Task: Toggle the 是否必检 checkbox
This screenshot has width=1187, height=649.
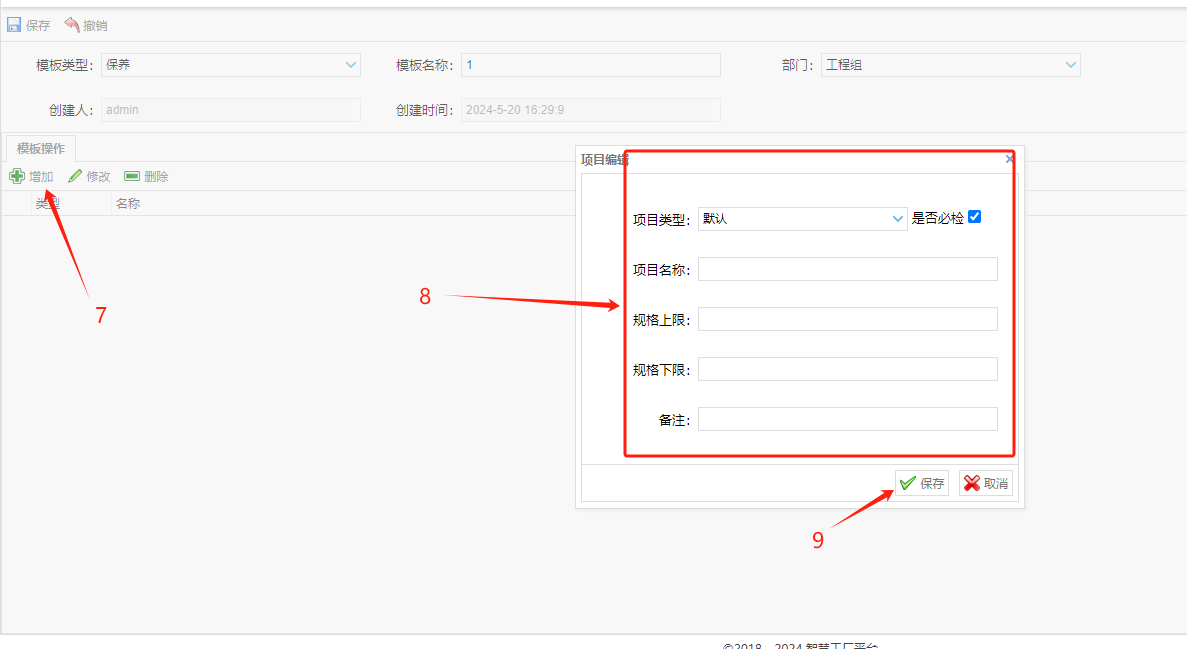Action: click(x=975, y=217)
